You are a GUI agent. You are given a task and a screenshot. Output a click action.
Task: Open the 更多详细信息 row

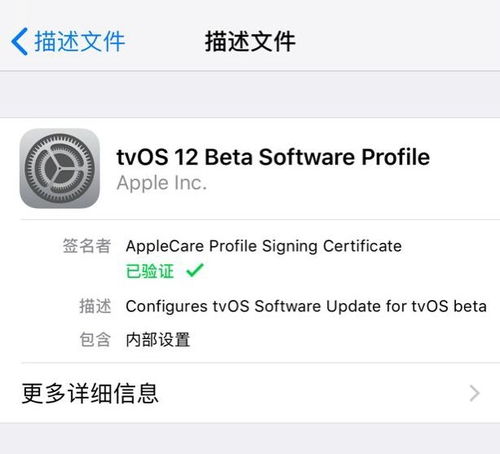250,393
